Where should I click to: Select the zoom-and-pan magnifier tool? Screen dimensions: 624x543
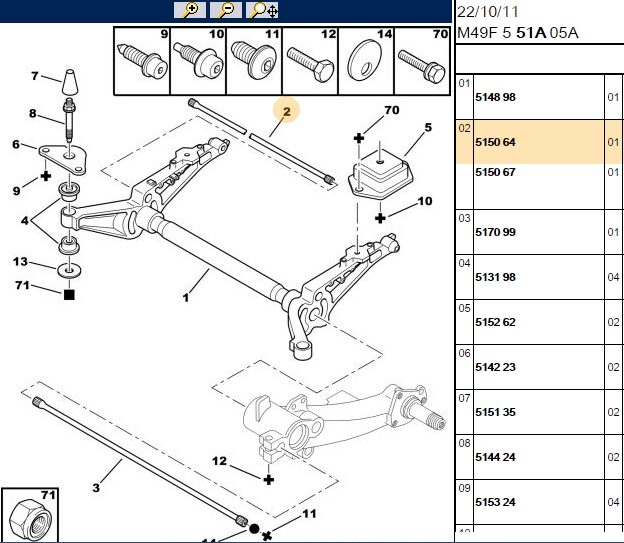262,10
